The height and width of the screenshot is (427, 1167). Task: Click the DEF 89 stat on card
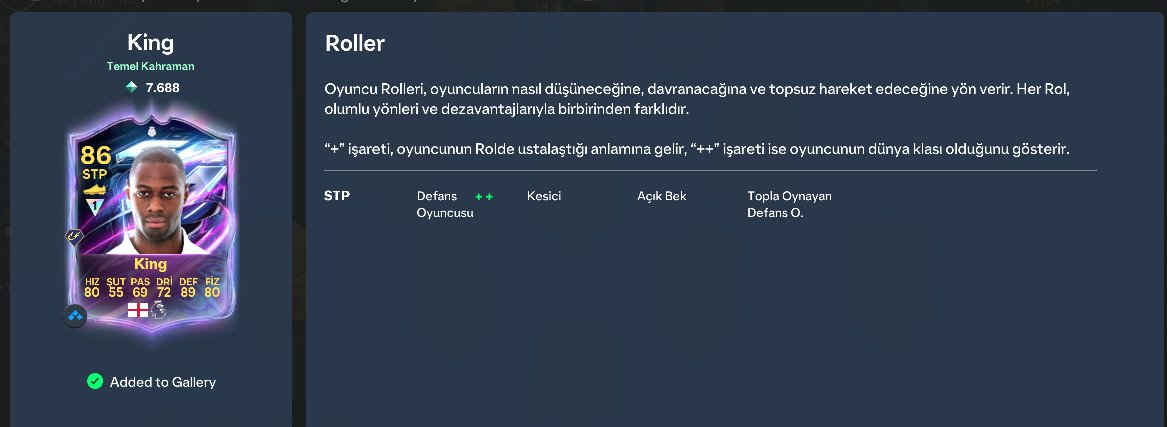(x=189, y=287)
